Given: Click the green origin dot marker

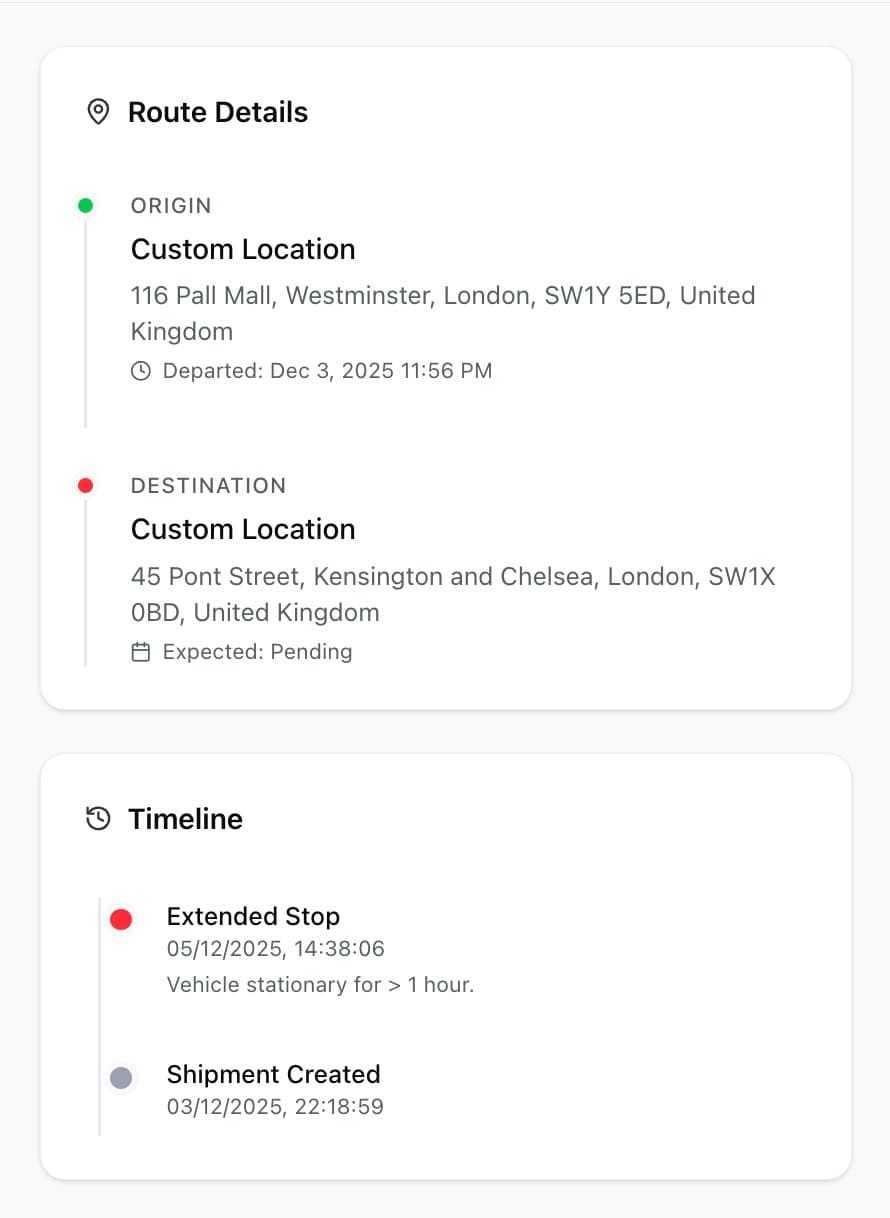Looking at the screenshot, I should (86, 206).
